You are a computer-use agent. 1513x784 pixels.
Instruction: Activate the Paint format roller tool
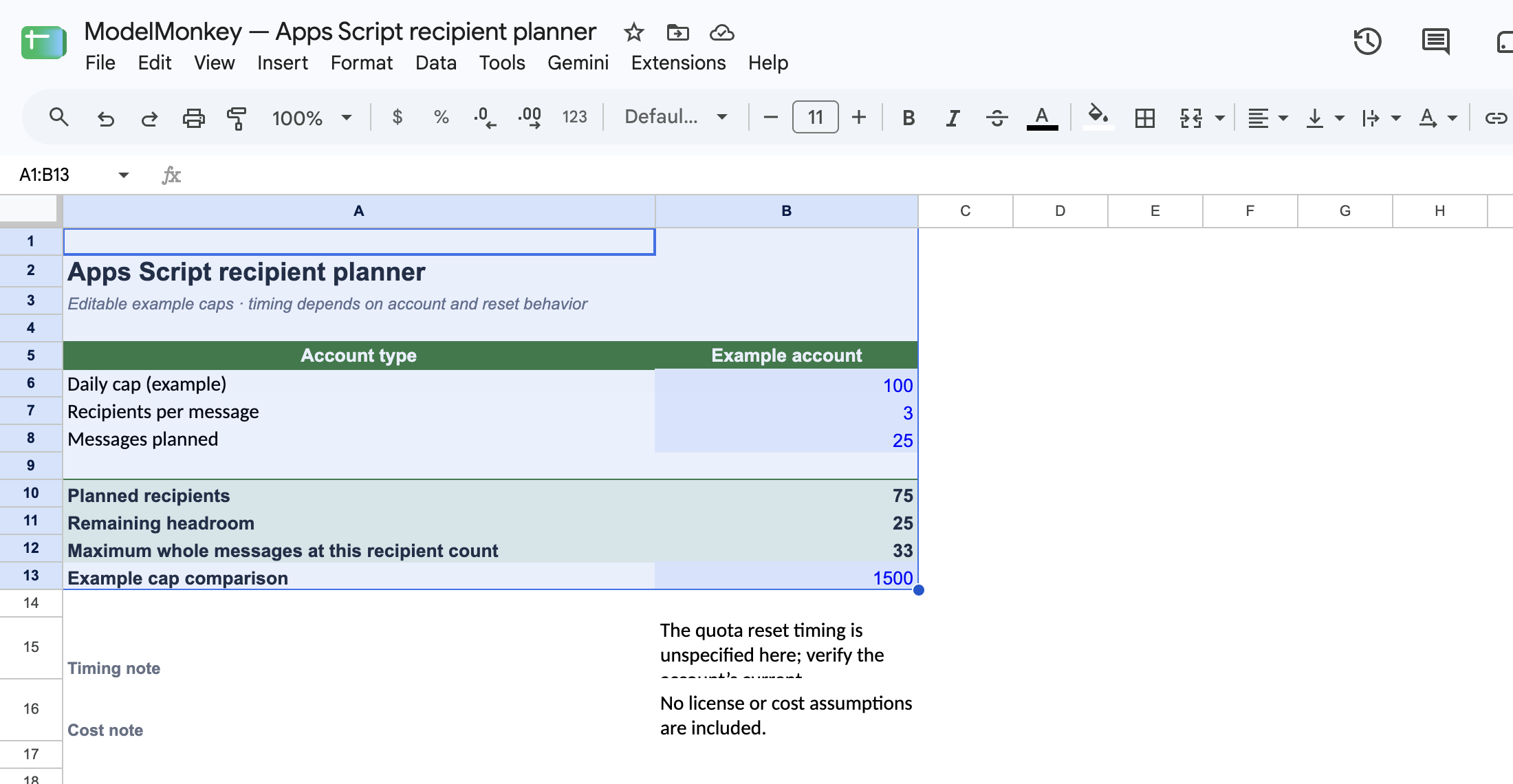237,118
